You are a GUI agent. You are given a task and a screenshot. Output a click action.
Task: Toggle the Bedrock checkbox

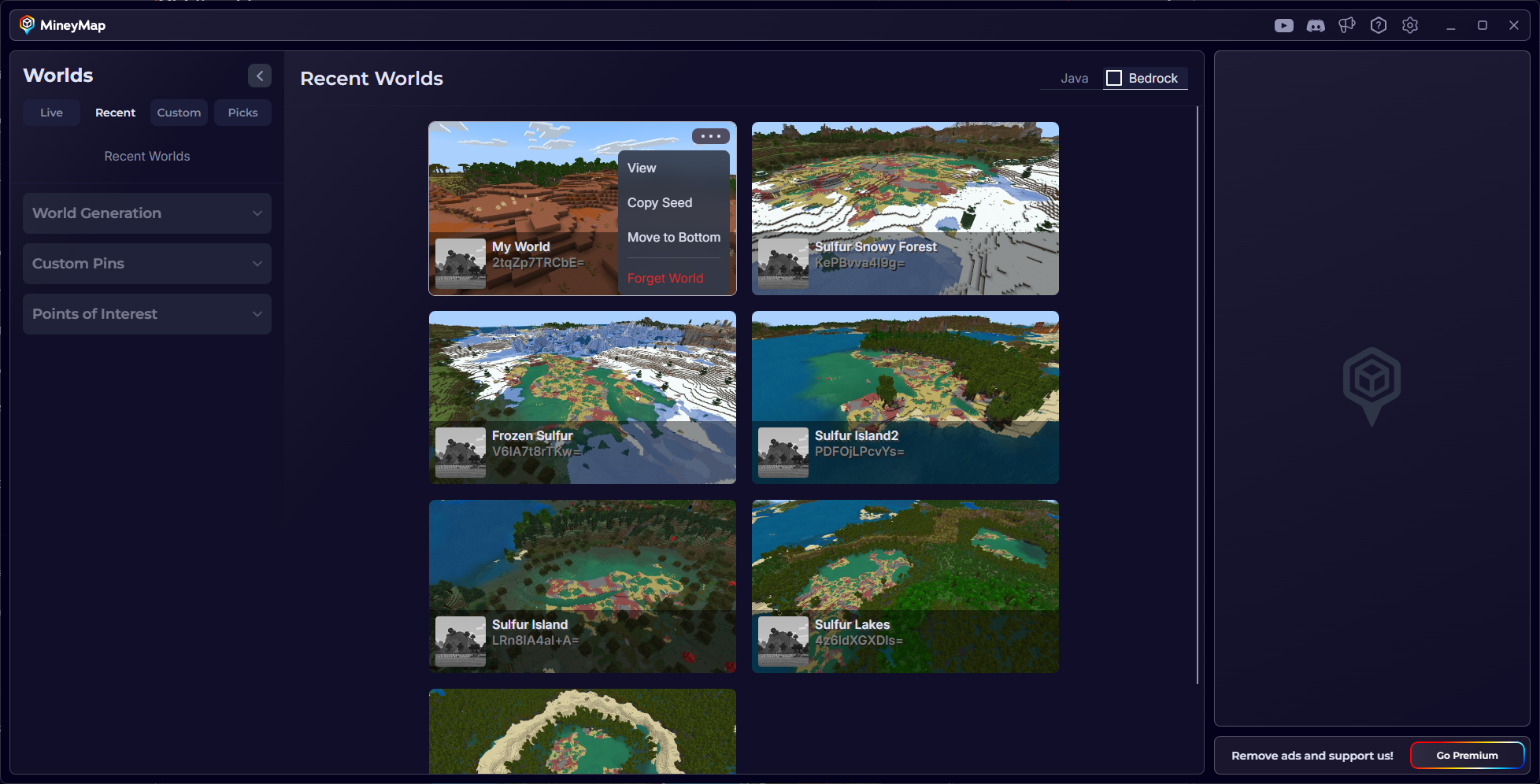pos(1114,78)
